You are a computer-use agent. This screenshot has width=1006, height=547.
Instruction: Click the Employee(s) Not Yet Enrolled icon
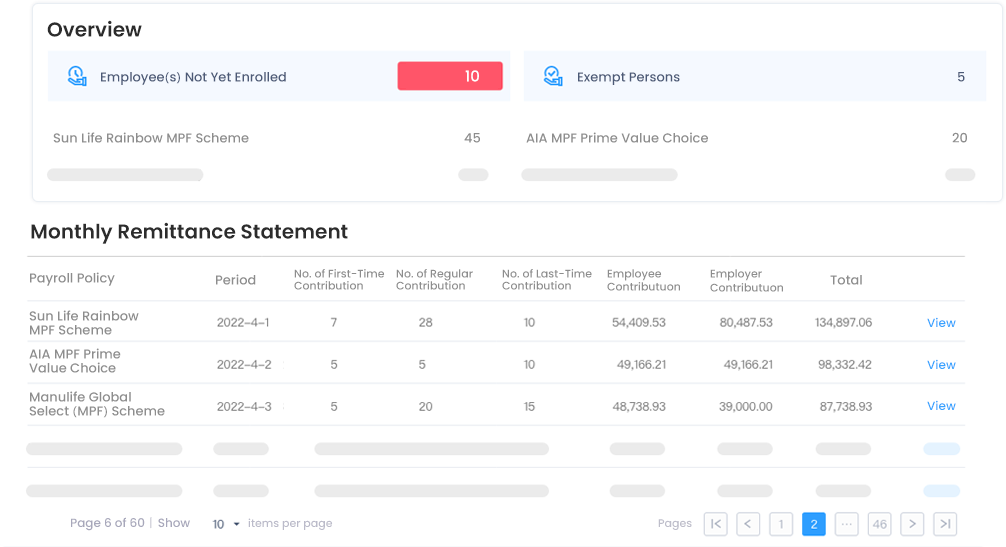pos(77,76)
